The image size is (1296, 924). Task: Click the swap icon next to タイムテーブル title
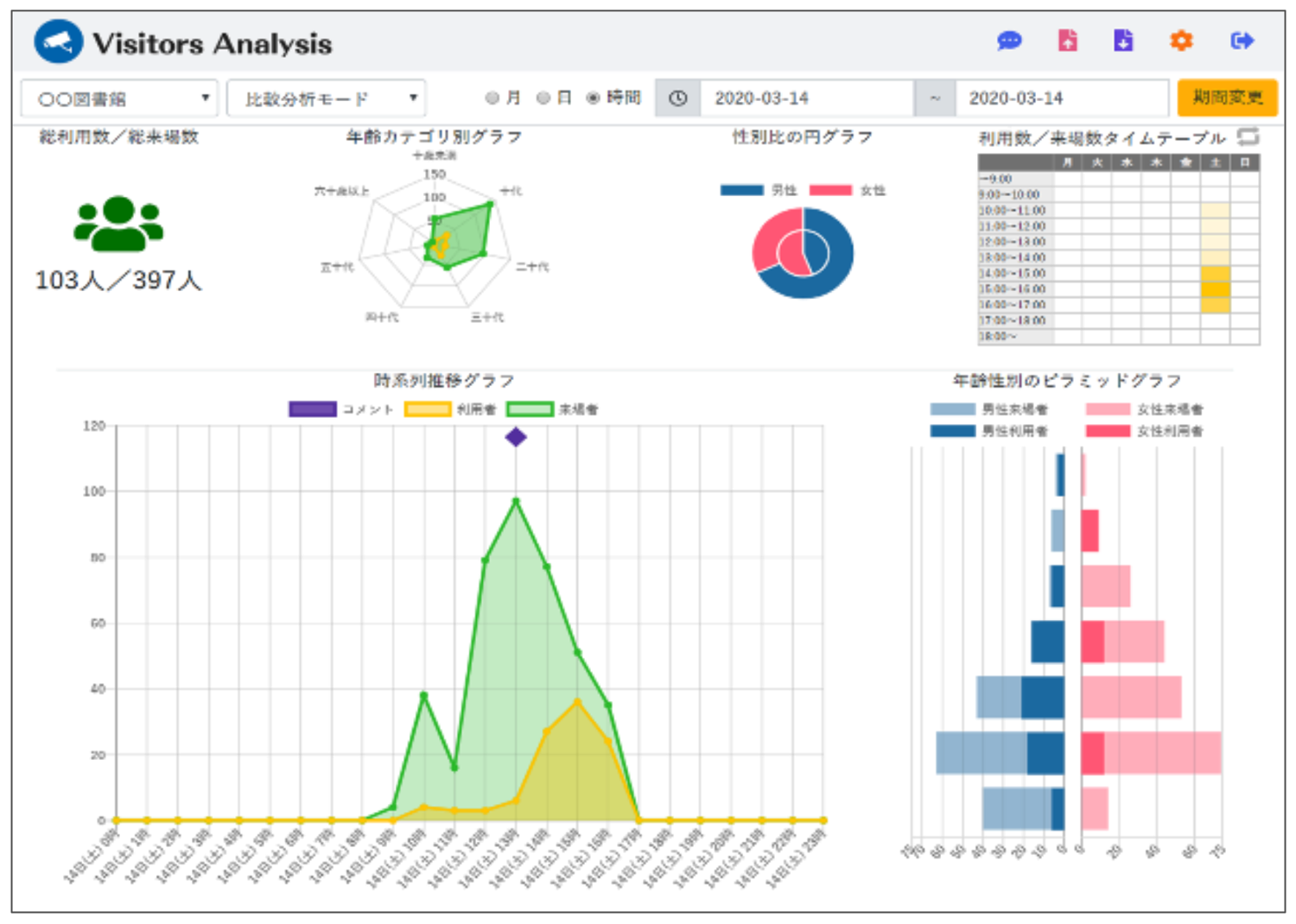1248,136
